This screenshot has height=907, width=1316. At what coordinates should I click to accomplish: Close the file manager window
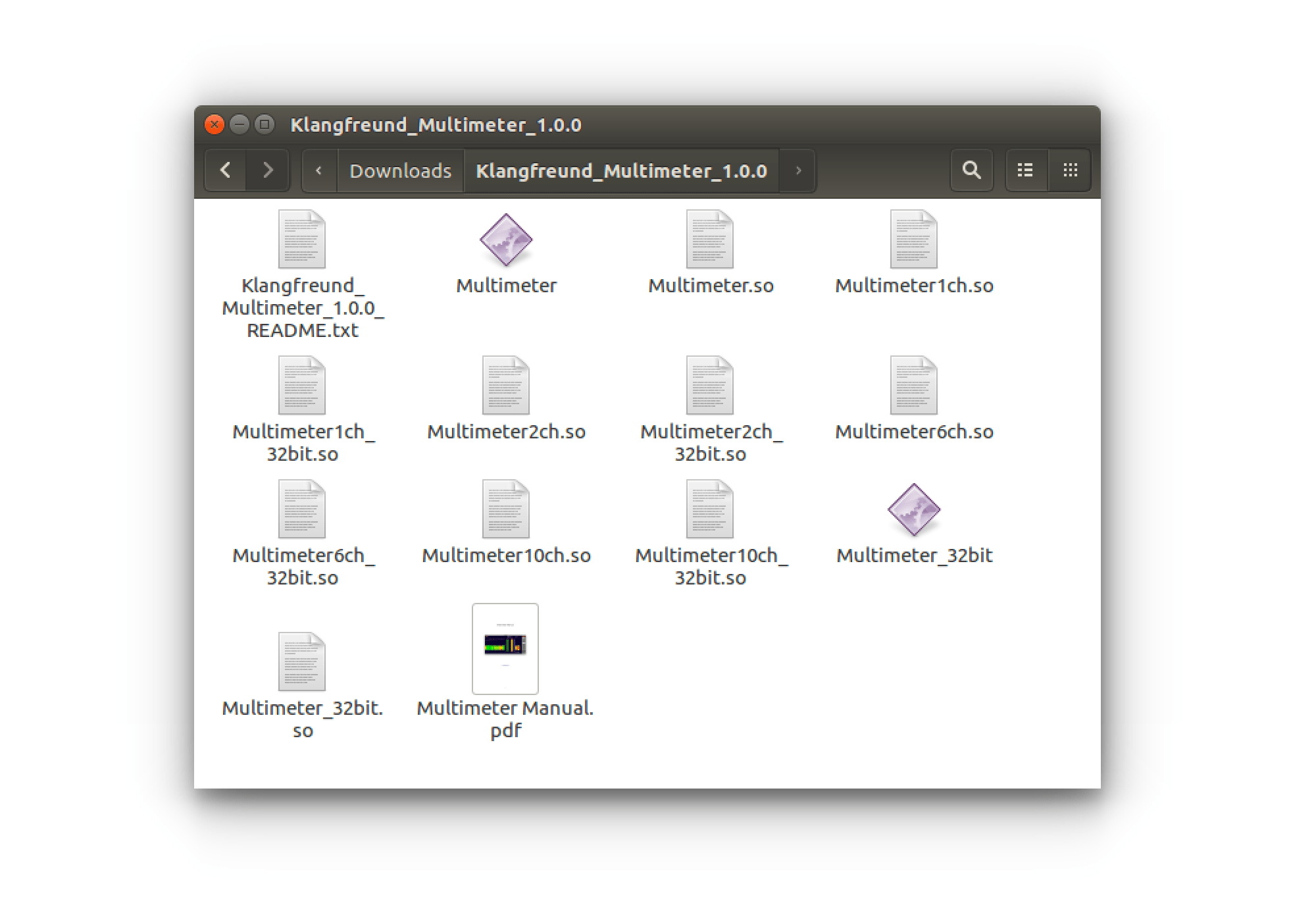(x=215, y=124)
